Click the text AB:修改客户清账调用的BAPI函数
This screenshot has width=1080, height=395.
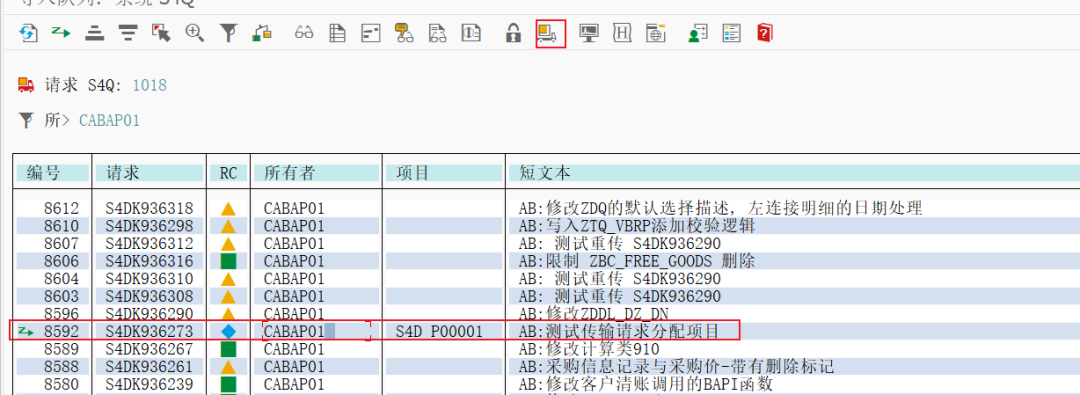click(x=646, y=384)
